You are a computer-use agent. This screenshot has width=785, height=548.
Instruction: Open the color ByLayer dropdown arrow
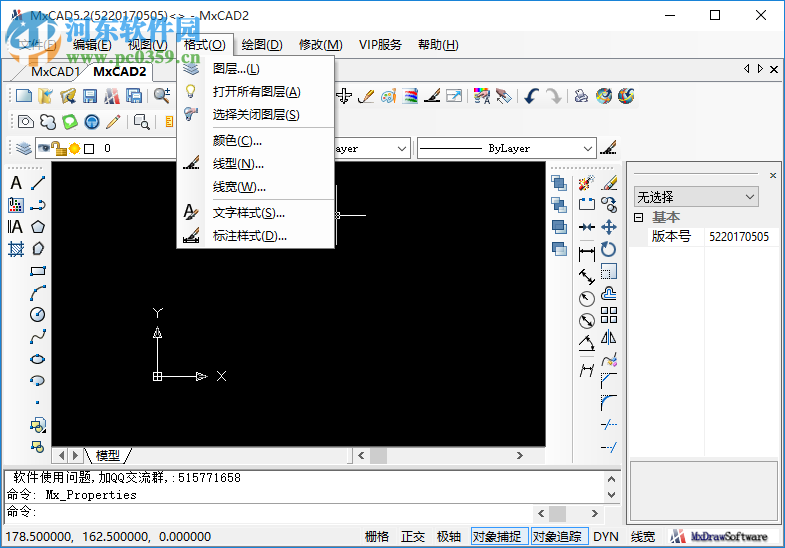(401, 149)
